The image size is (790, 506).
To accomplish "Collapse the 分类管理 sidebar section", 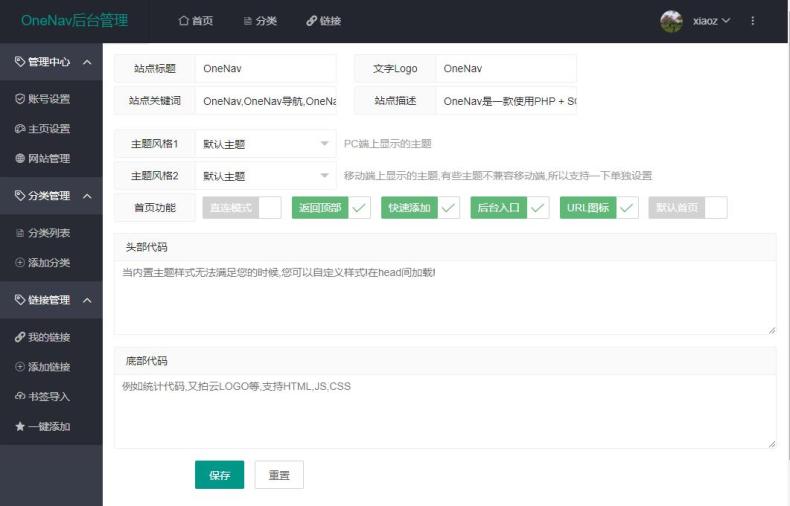I will pos(51,196).
